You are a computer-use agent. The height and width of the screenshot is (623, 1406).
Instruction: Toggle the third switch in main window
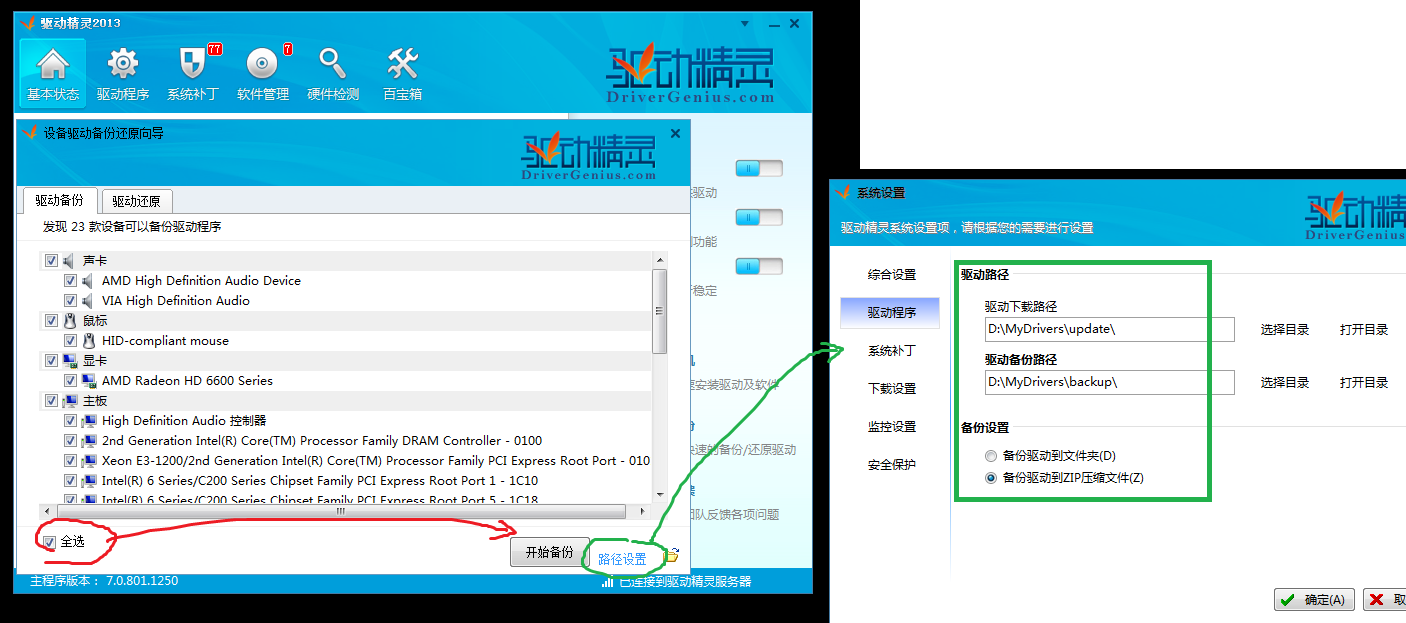pyautogui.click(x=759, y=266)
